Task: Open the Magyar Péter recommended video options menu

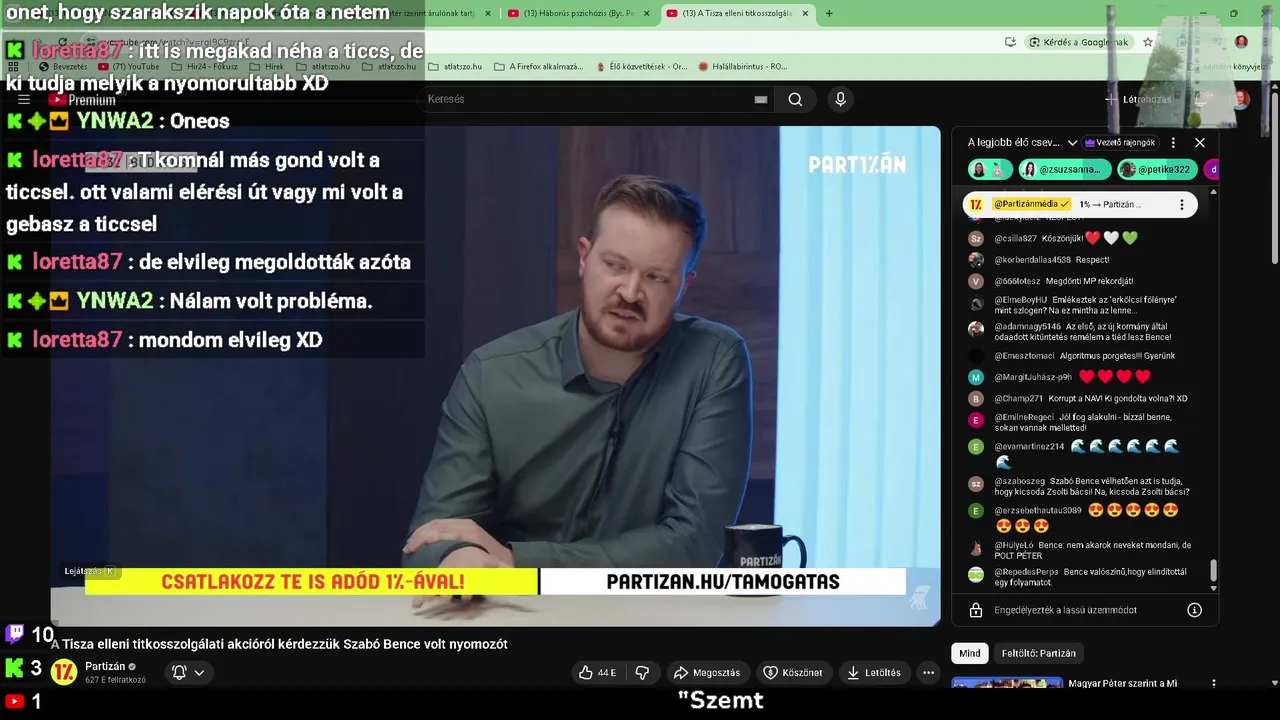Action: point(1214,684)
